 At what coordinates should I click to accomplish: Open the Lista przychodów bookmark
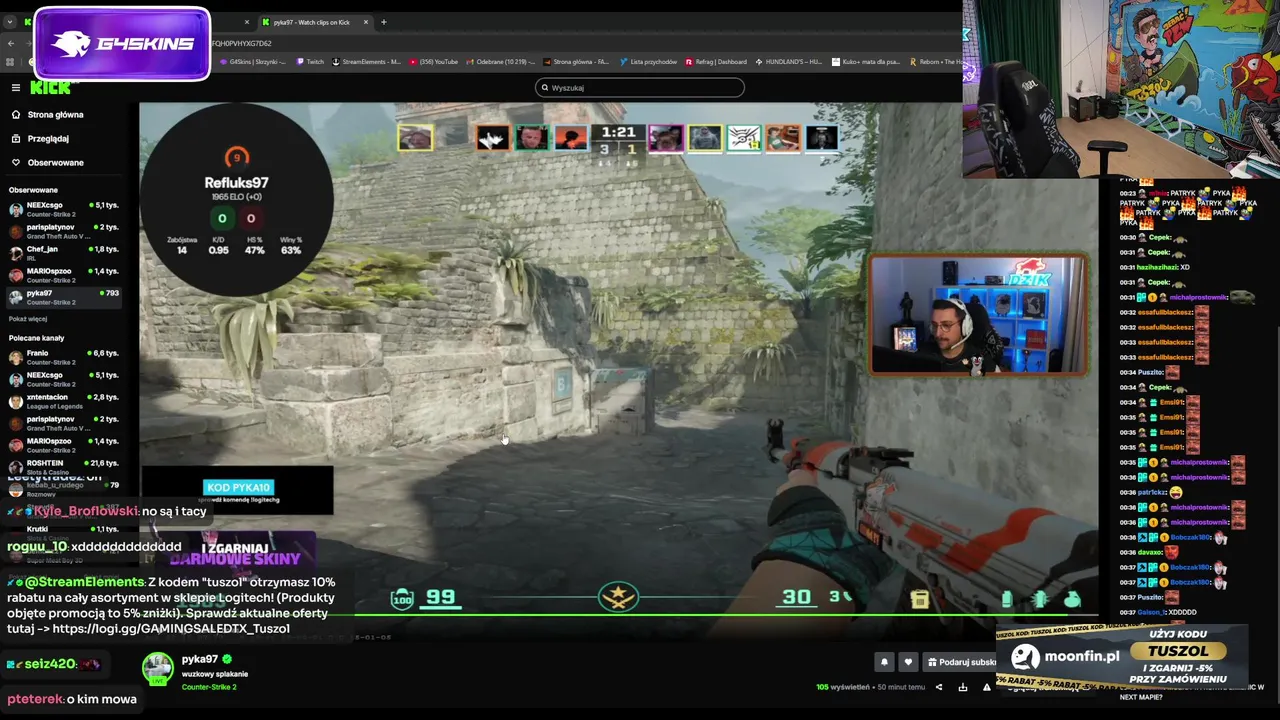(x=648, y=62)
